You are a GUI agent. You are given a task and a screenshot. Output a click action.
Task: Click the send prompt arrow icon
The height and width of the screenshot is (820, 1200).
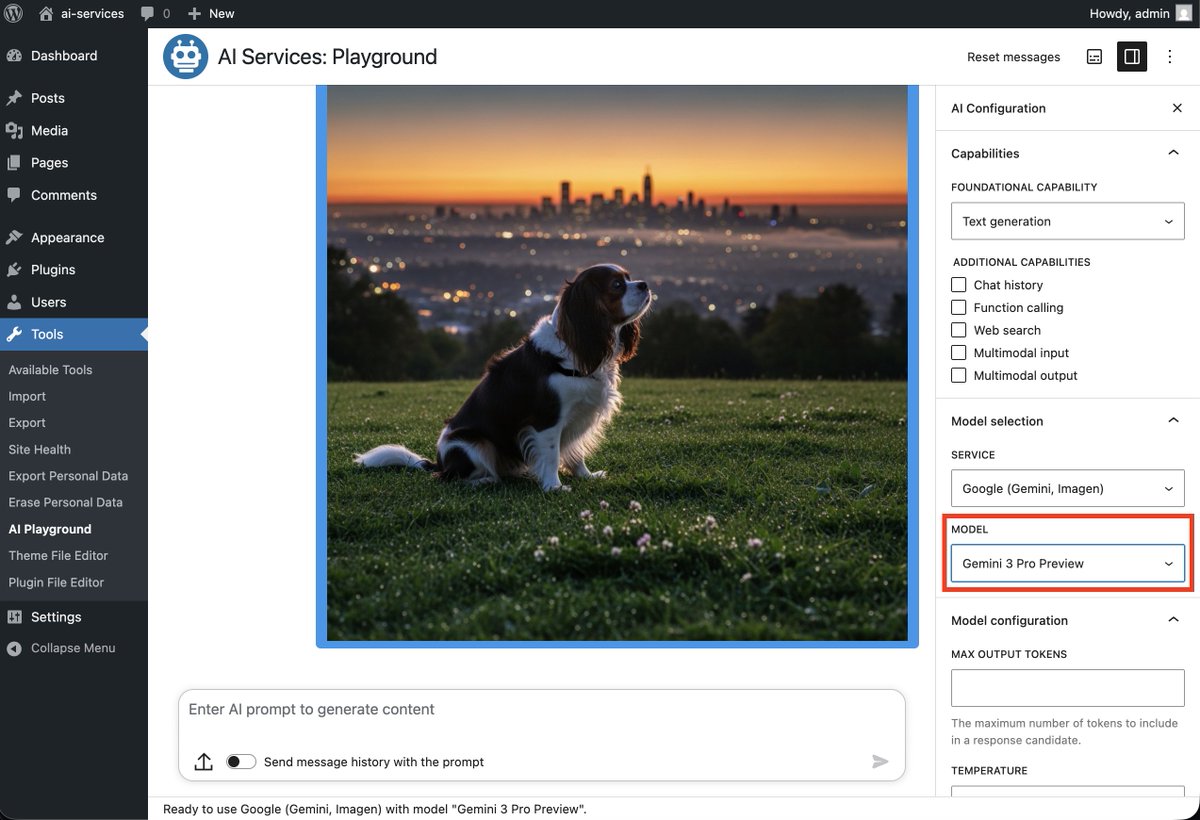(x=881, y=761)
